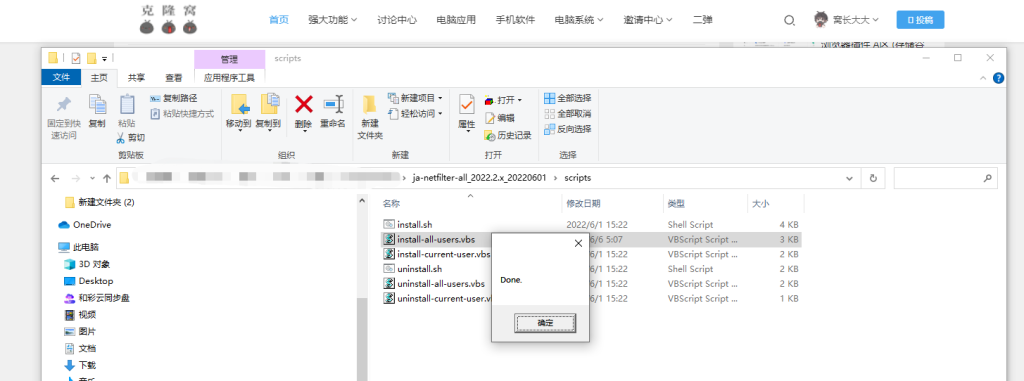Click the Explorer Back arrow
This screenshot has width=1024, height=381.
tap(55, 178)
